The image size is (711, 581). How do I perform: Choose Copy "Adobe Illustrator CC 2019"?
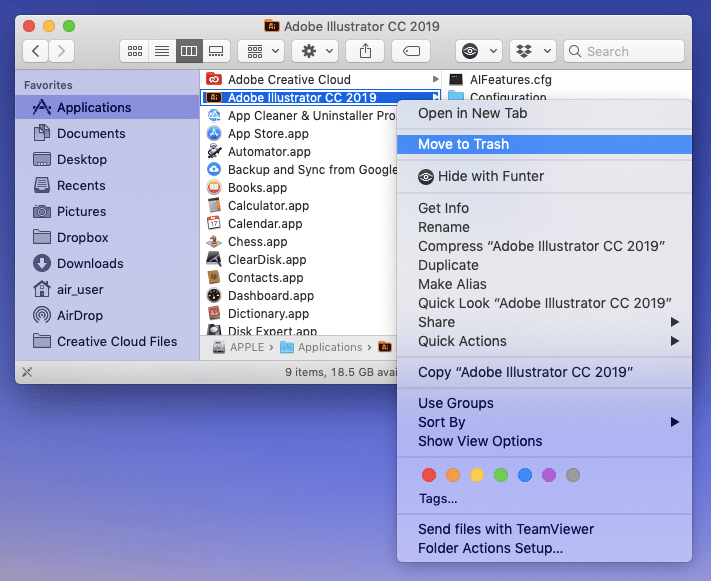(544, 372)
